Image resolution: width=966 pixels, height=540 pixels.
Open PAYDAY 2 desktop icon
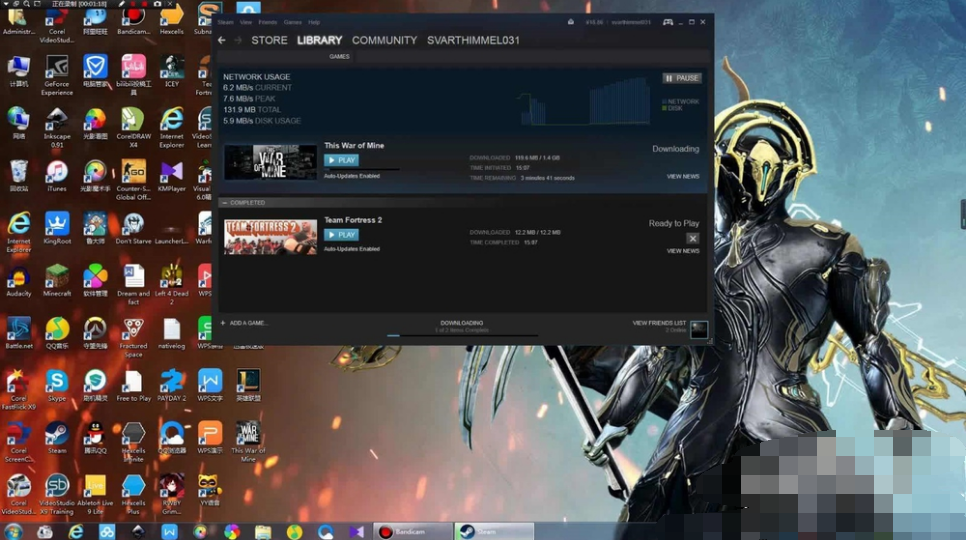click(171, 385)
